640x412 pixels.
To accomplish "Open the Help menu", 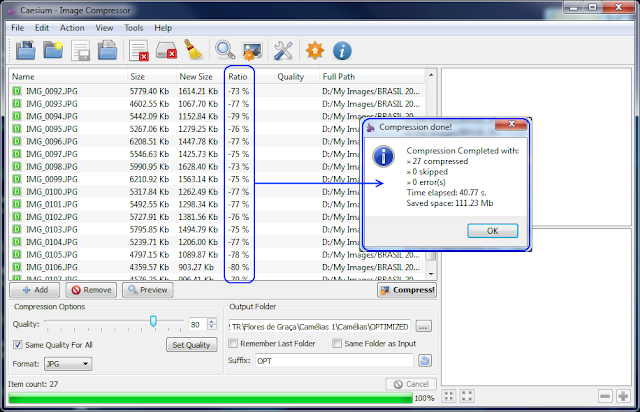I will click(x=163, y=28).
